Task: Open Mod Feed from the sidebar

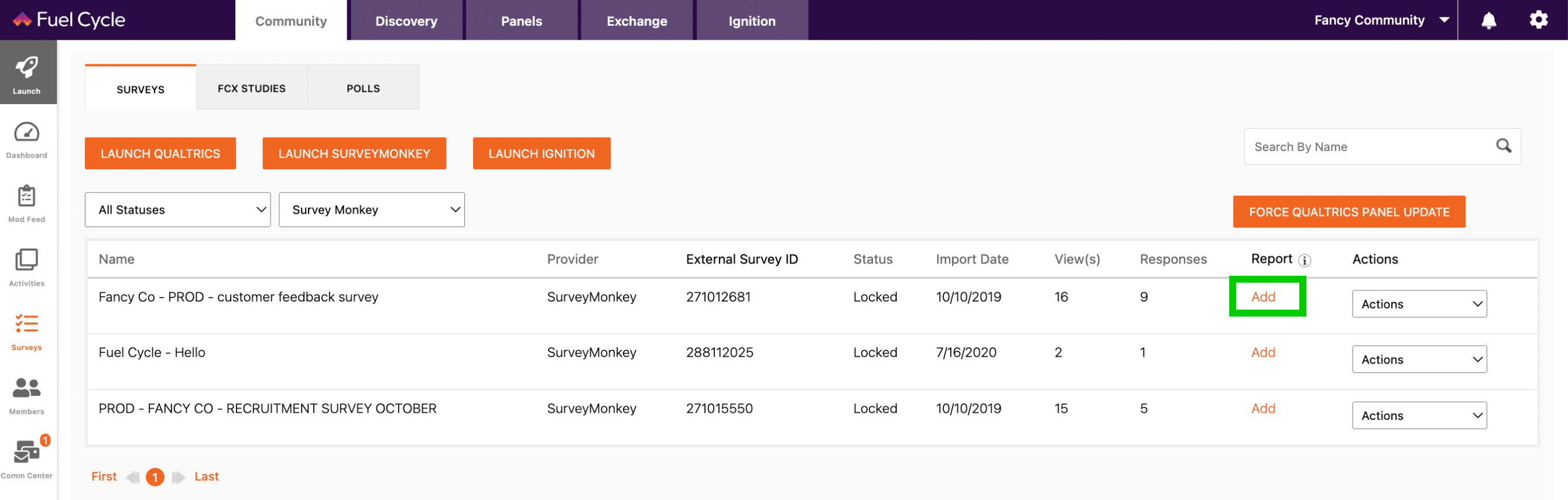Action: 27,204
